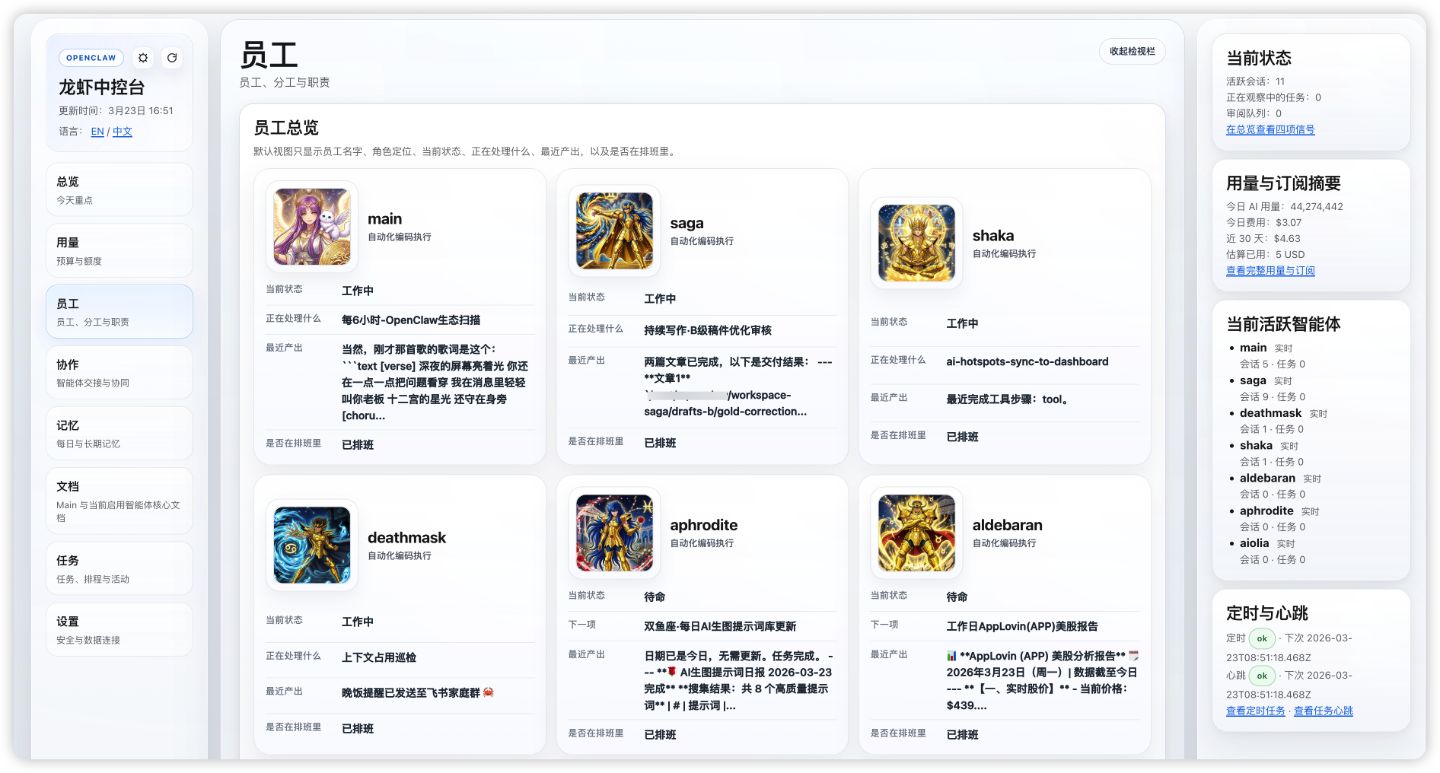Click the 每6小时-OpenClaw生态扫描 task text

pos(411,320)
